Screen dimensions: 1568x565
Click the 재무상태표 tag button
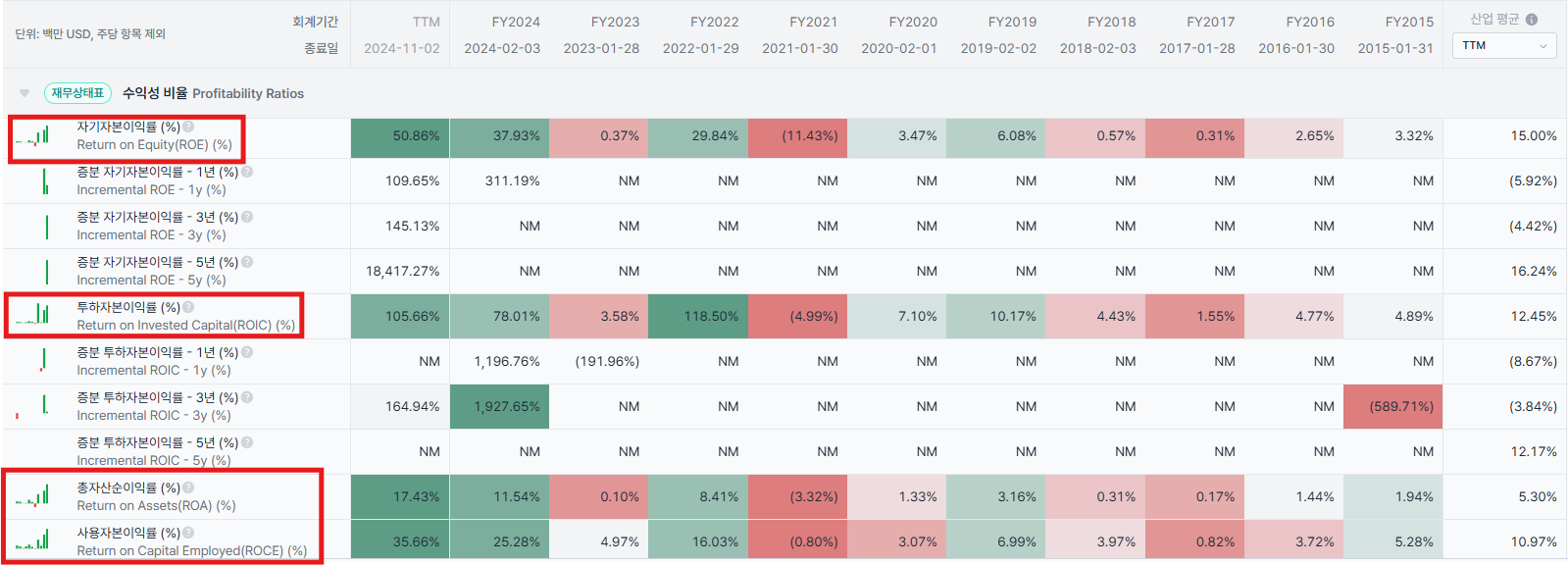point(77,93)
